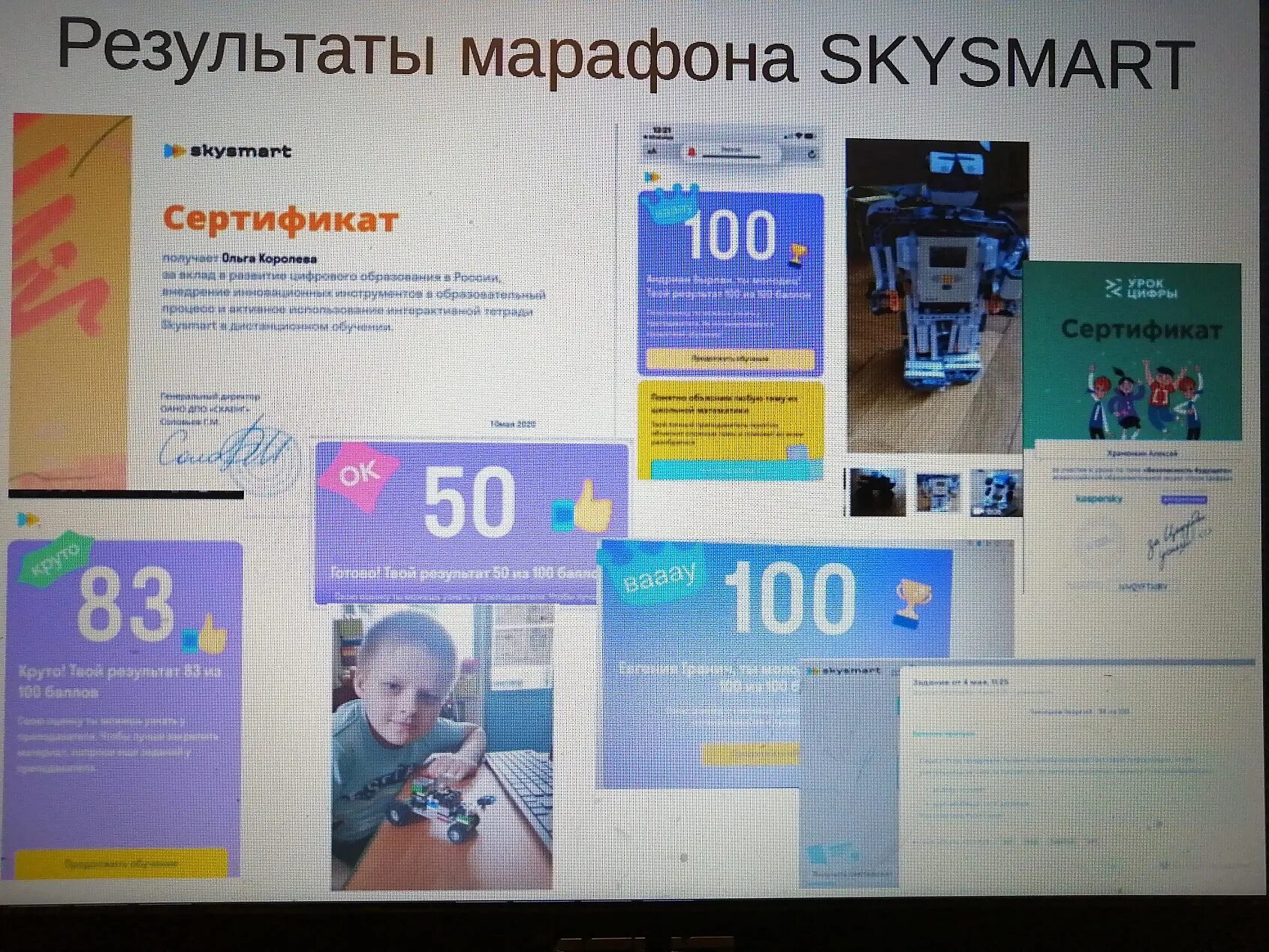Image resolution: width=1269 pixels, height=952 pixels.
Task: Click the thumbs-up icon beside 83
Action: click(204, 635)
